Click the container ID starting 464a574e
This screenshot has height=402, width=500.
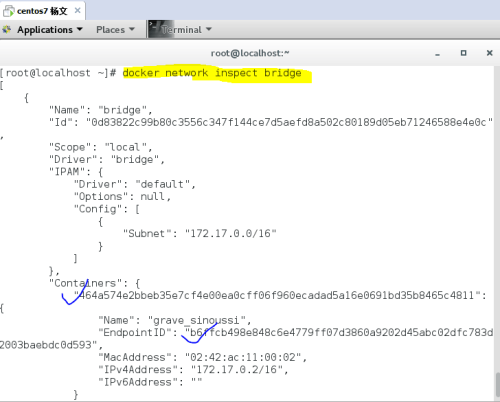(x=277, y=295)
